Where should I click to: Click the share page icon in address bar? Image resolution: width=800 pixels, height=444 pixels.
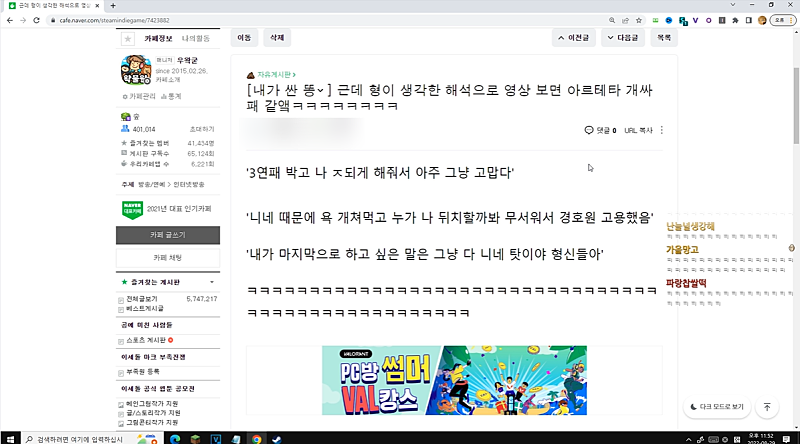pyautogui.click(x=625, y=20)
